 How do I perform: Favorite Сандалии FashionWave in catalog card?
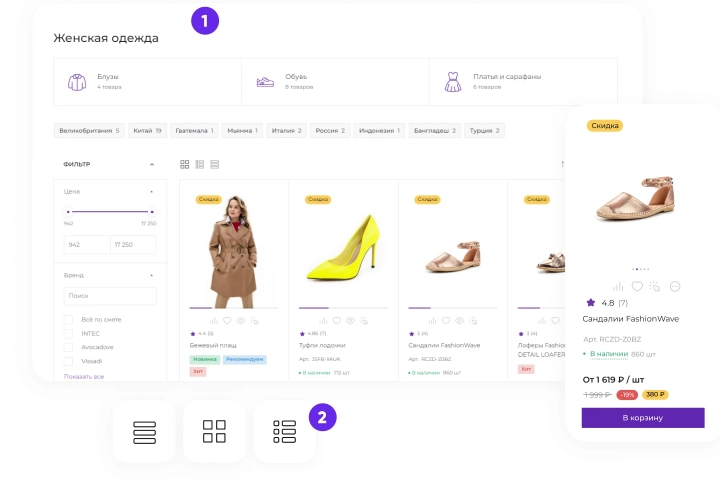[446, 321]
